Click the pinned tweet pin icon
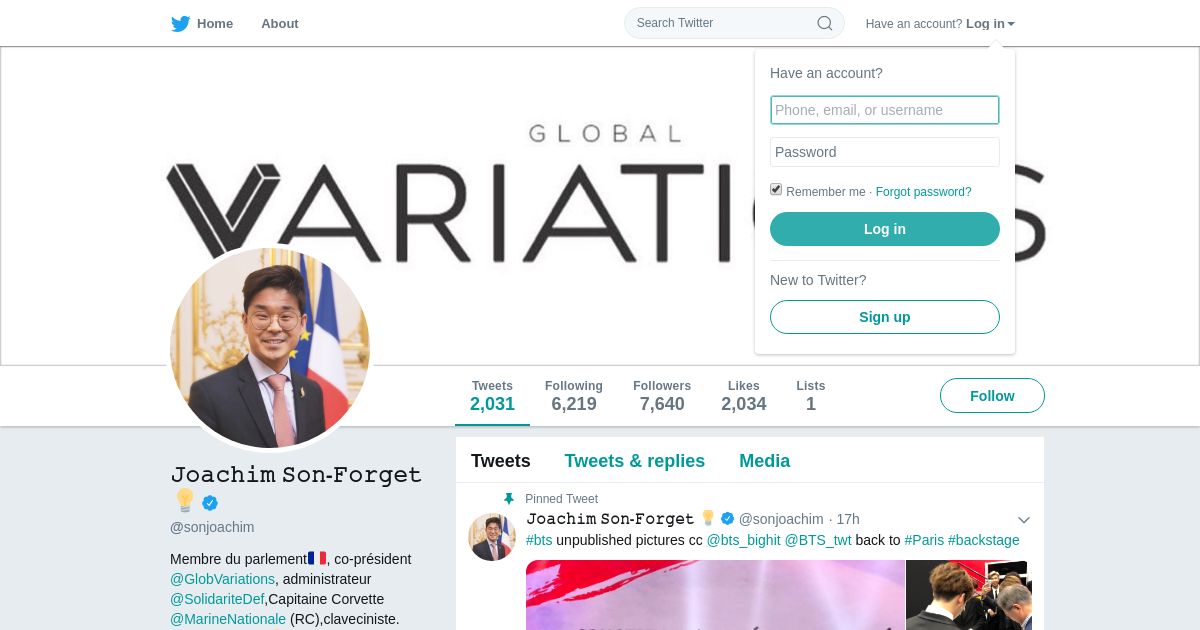Viewport: 1200px width, 630px height. point(509,499)
